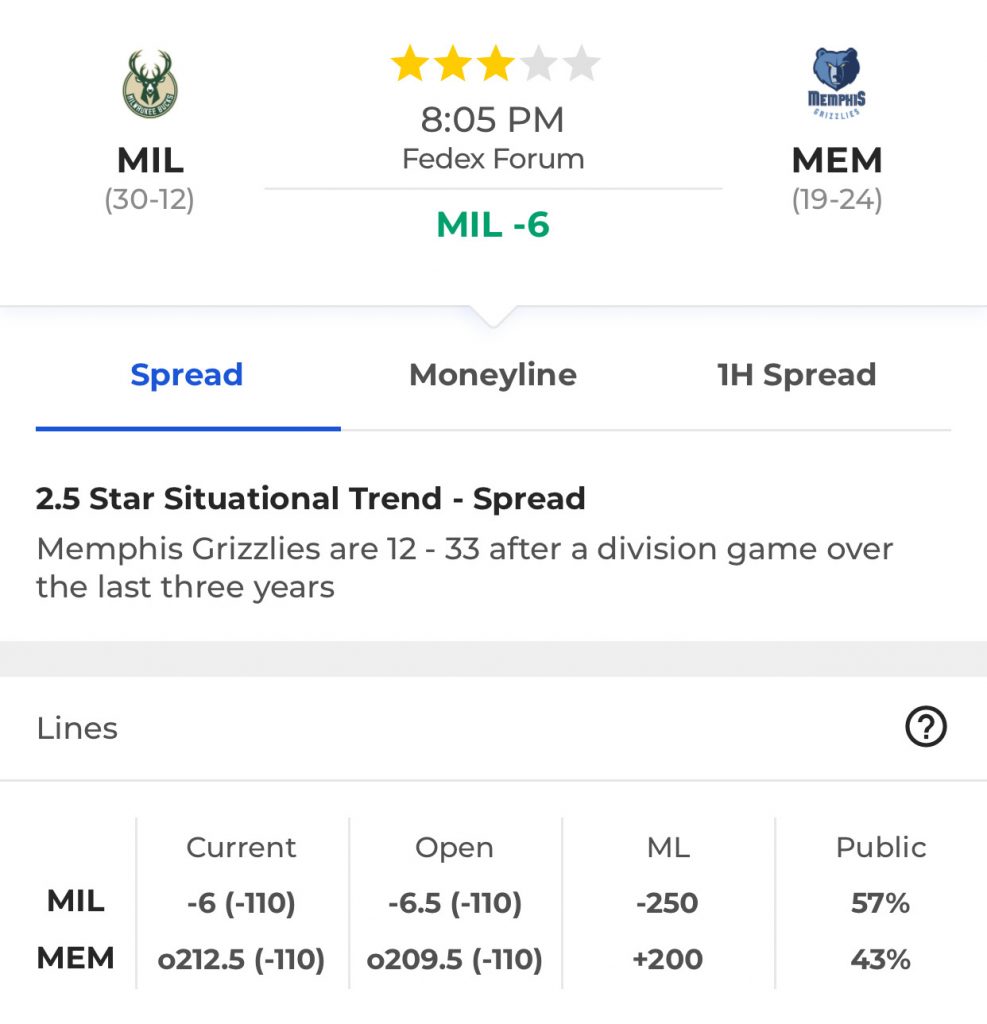Image resolution: width=987 pixels, height=1024 pixels.
Task: Tap the third gold rating star
Action: tap(496, 63)
